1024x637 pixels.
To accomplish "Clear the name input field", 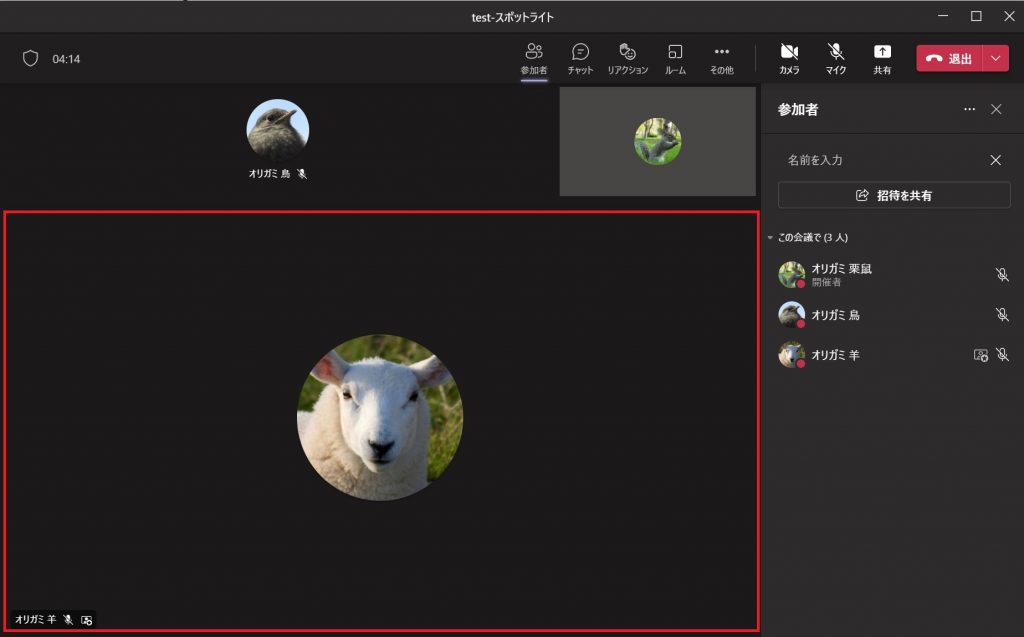I will click(995, 160).
